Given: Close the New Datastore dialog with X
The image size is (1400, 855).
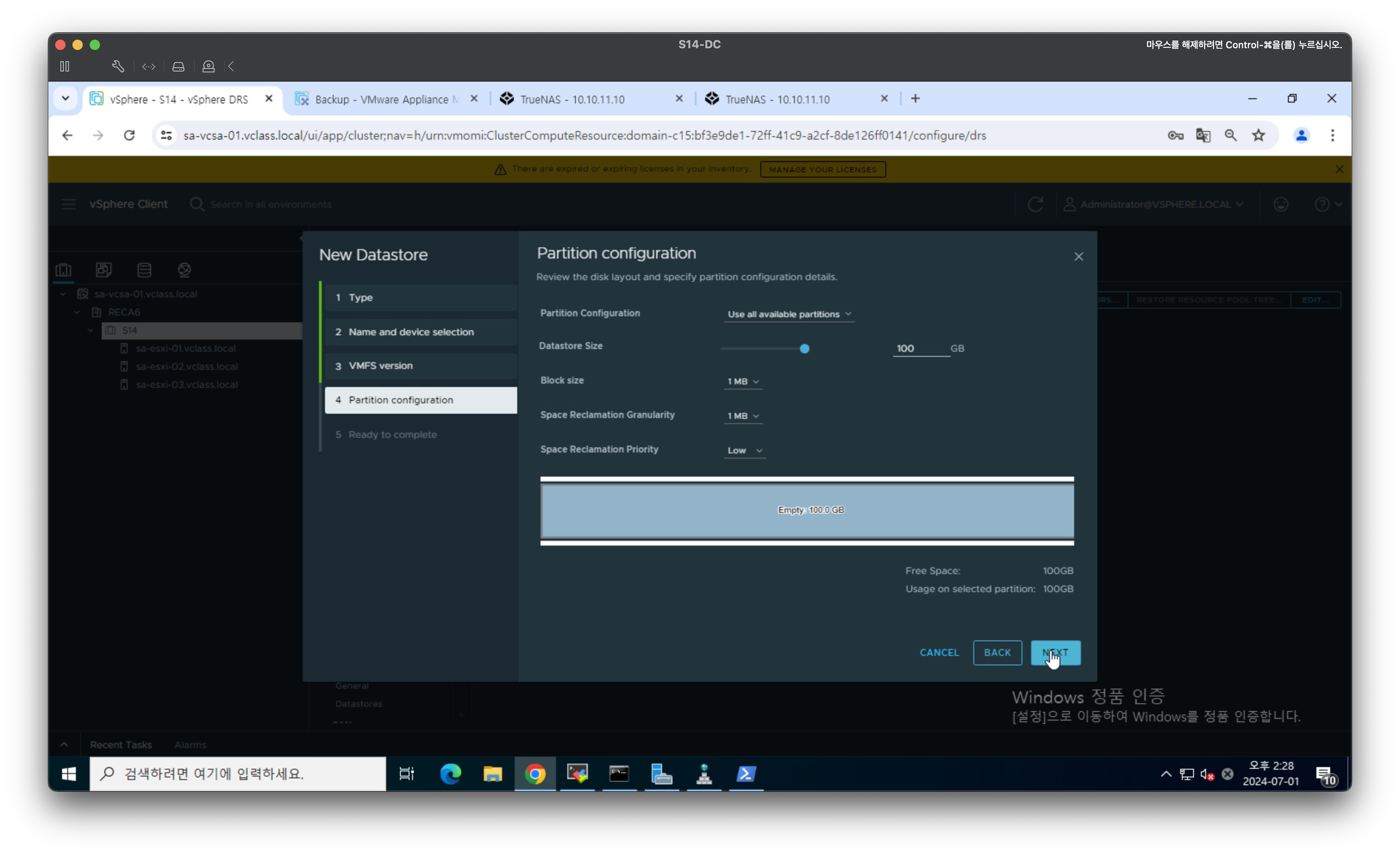Looking at the screenshot, I should tap(1078, 257).
